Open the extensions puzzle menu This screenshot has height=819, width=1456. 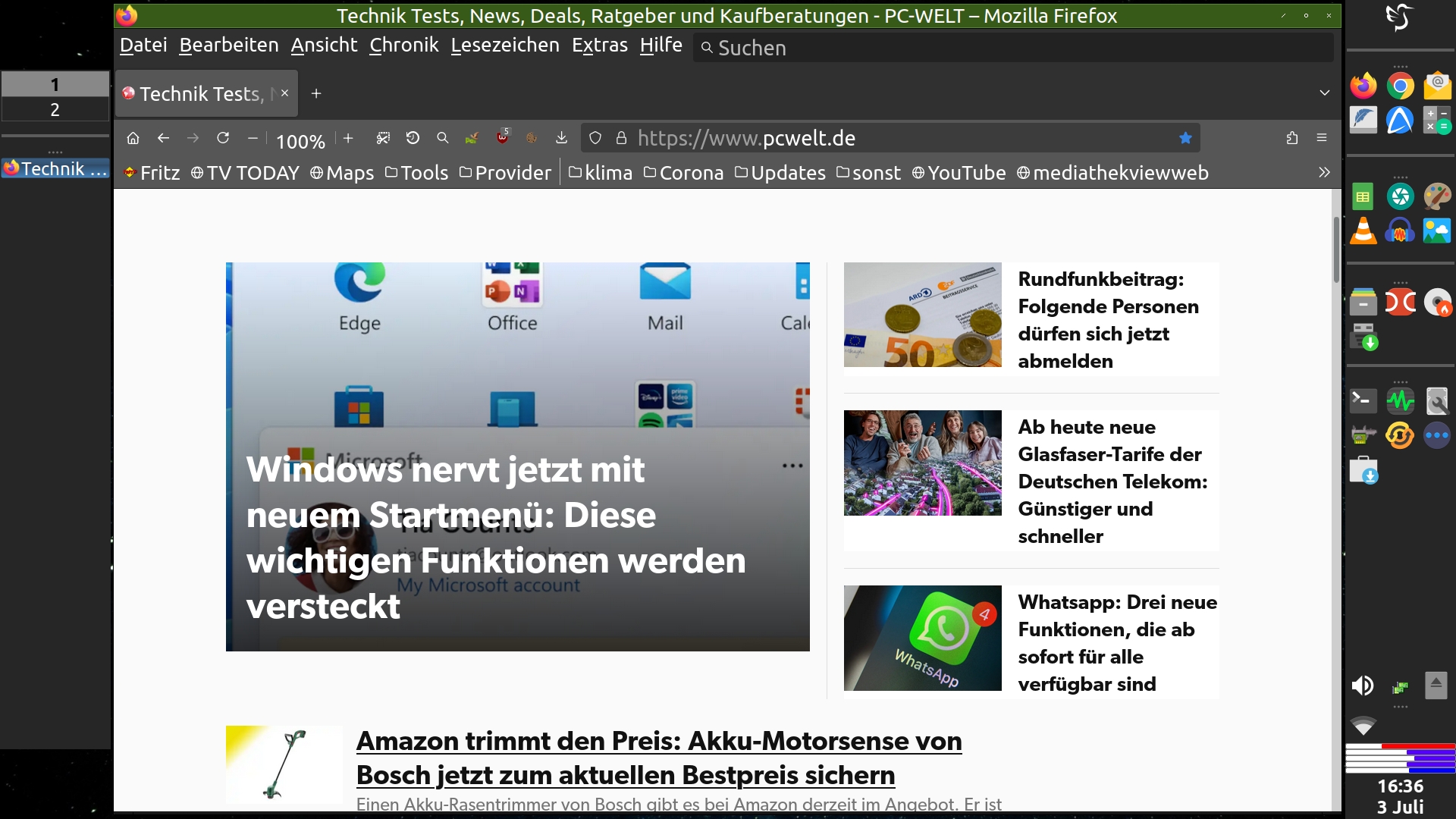click(x=1292, y=138)
